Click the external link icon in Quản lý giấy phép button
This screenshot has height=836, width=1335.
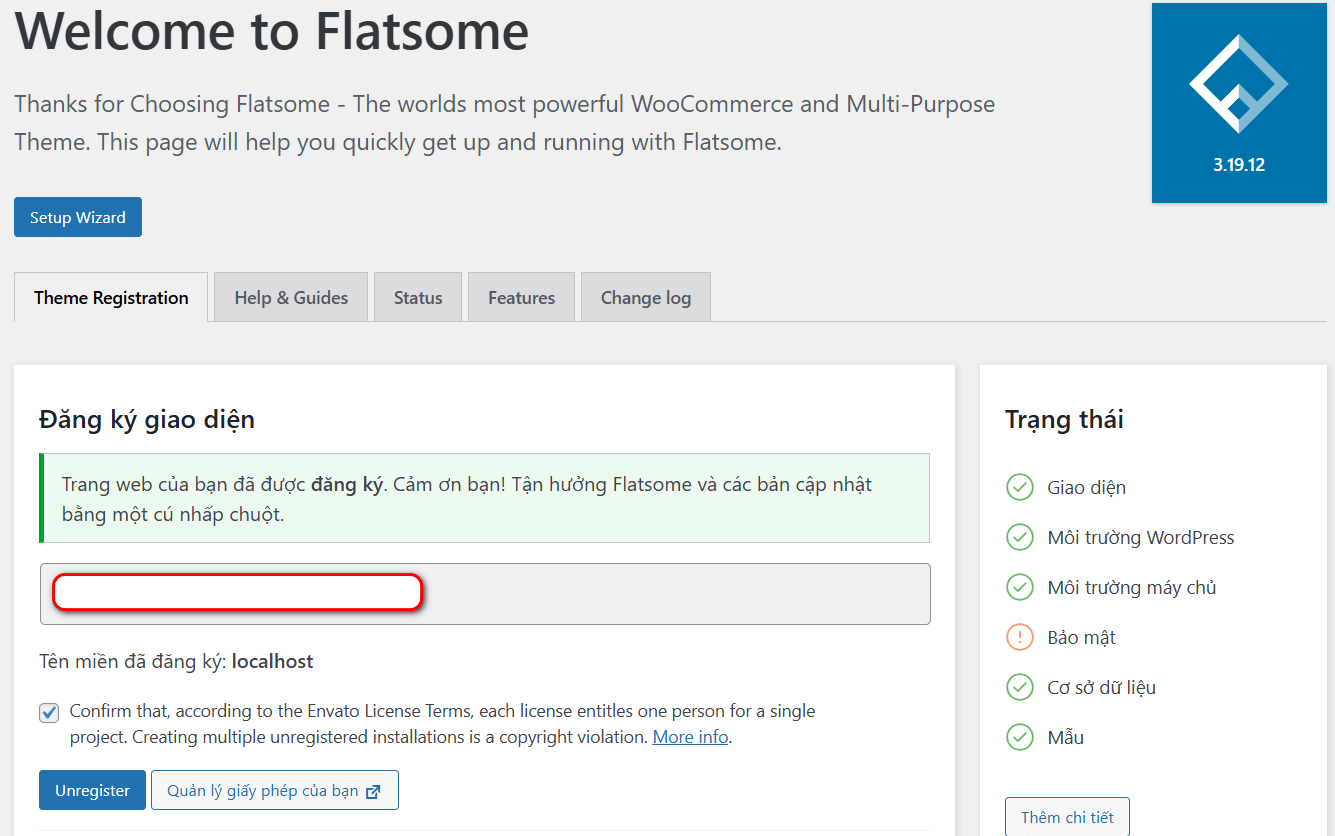[x=373, y=791]
